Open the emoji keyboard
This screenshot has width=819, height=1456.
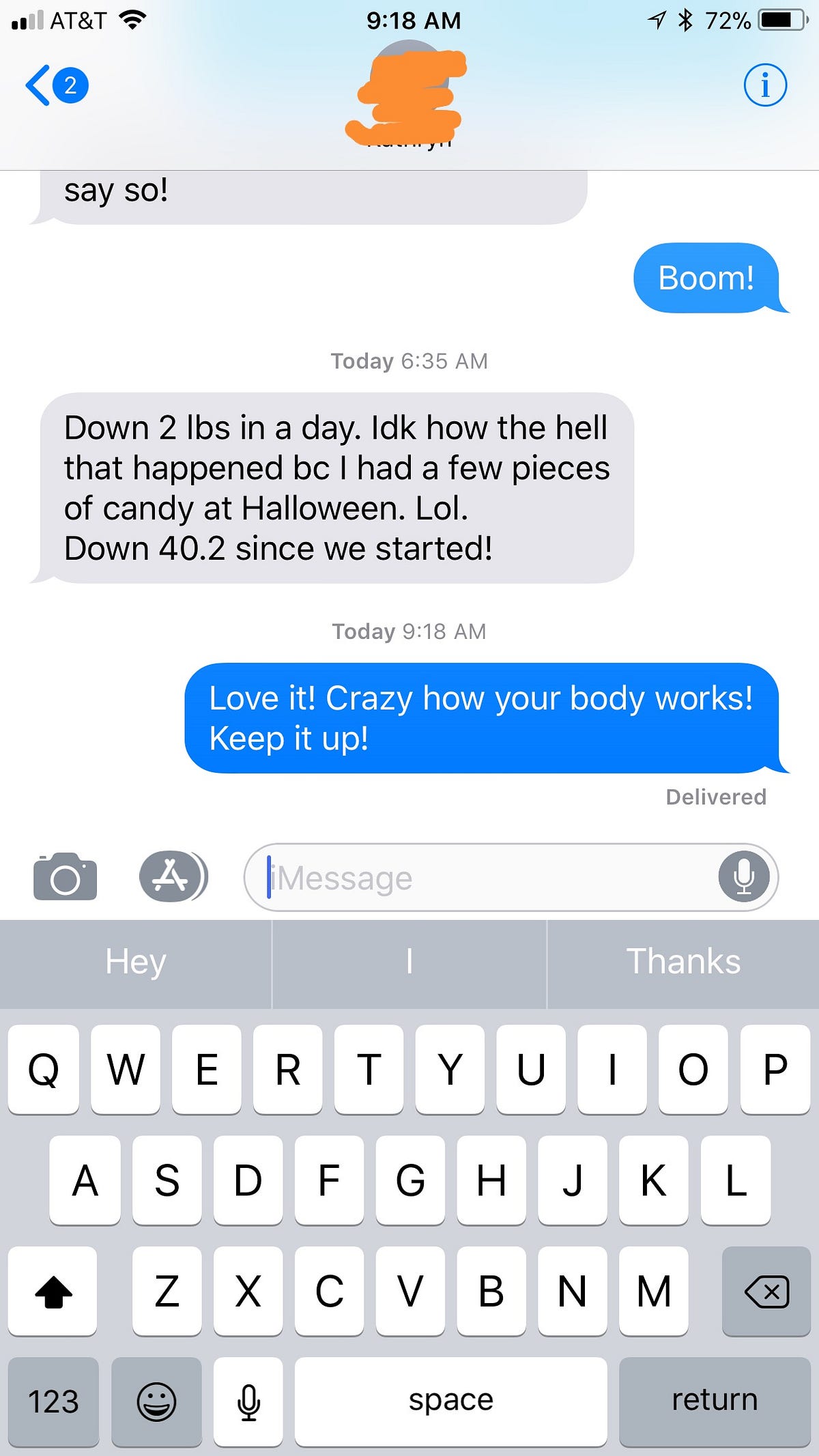pos(156,1401)
